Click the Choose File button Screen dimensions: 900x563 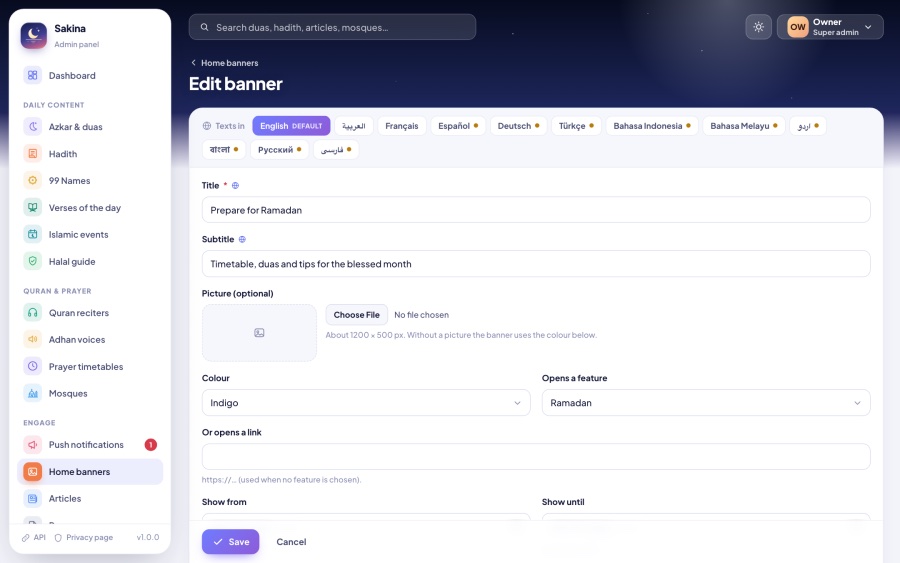(356, 315)
